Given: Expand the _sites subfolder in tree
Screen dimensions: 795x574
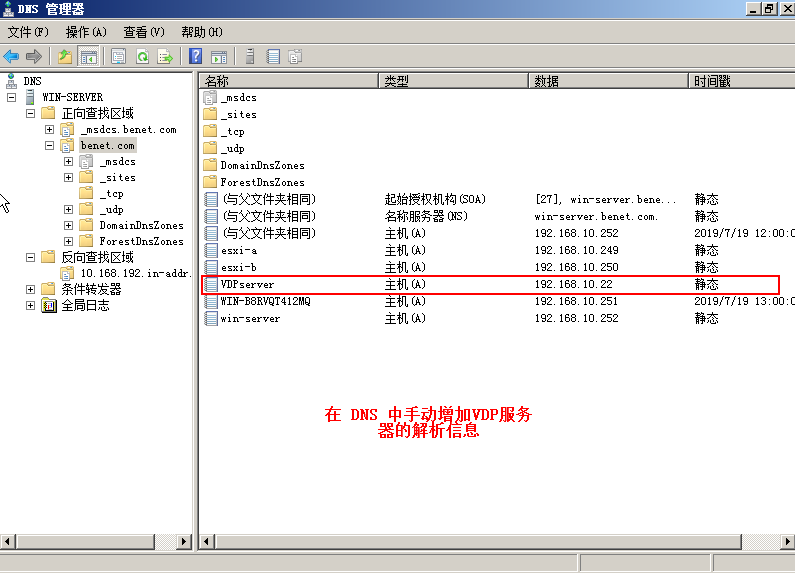Looking at the screenshot, I should [68, 177].
